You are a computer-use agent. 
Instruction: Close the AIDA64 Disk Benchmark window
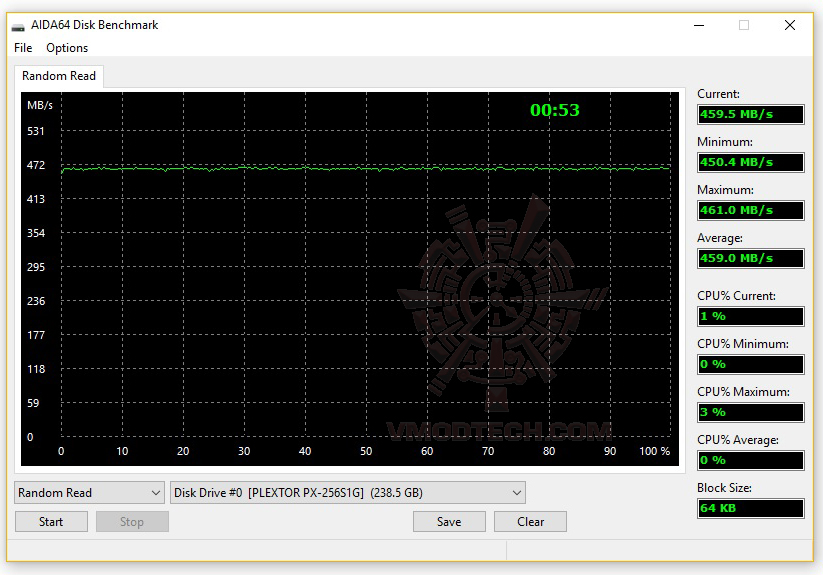pyautogui.click(x=789, y=25)
